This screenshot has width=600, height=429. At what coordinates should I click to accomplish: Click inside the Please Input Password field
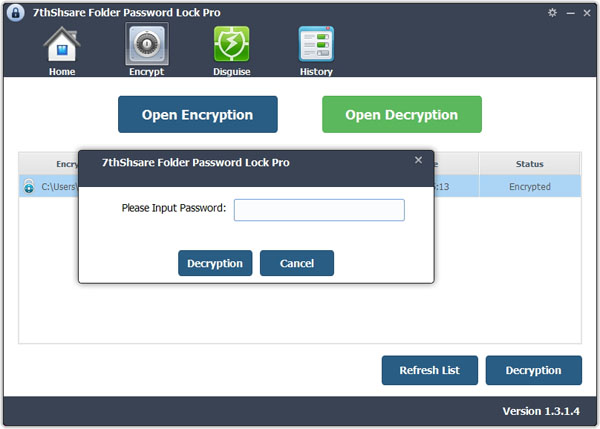(319, 210)
